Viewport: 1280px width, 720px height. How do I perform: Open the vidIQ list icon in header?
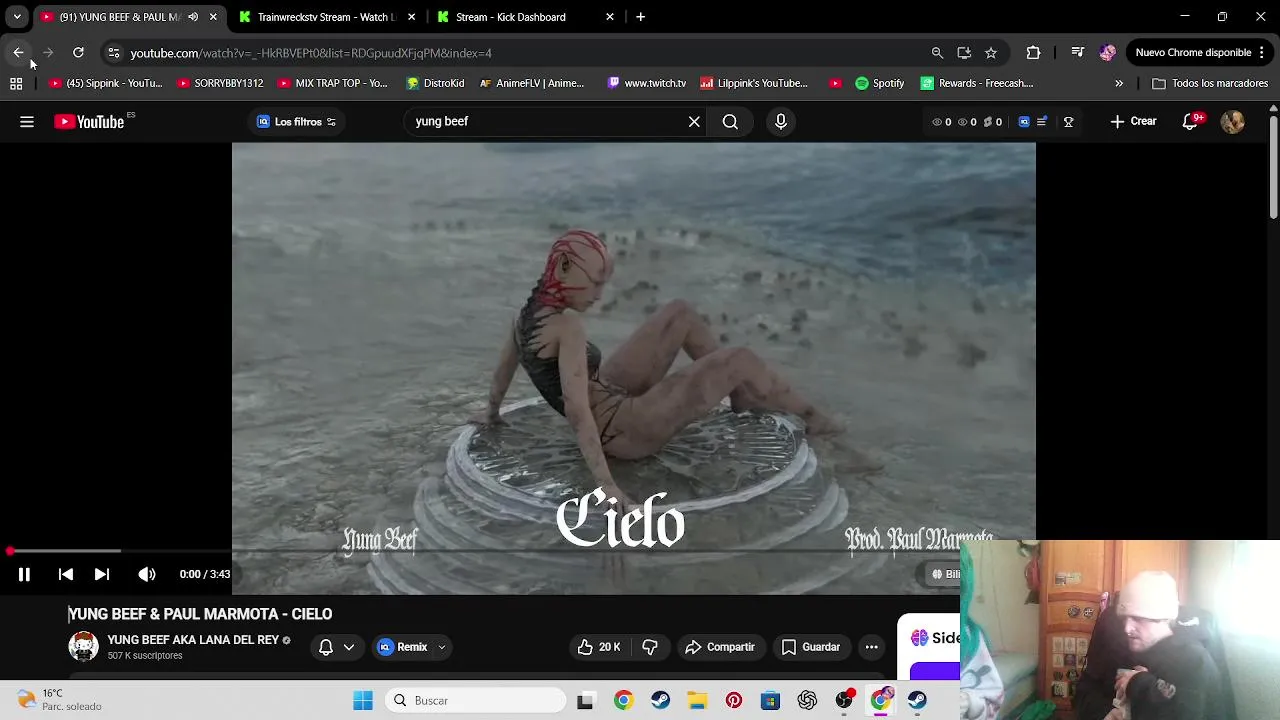click(x=1042, y=122)
